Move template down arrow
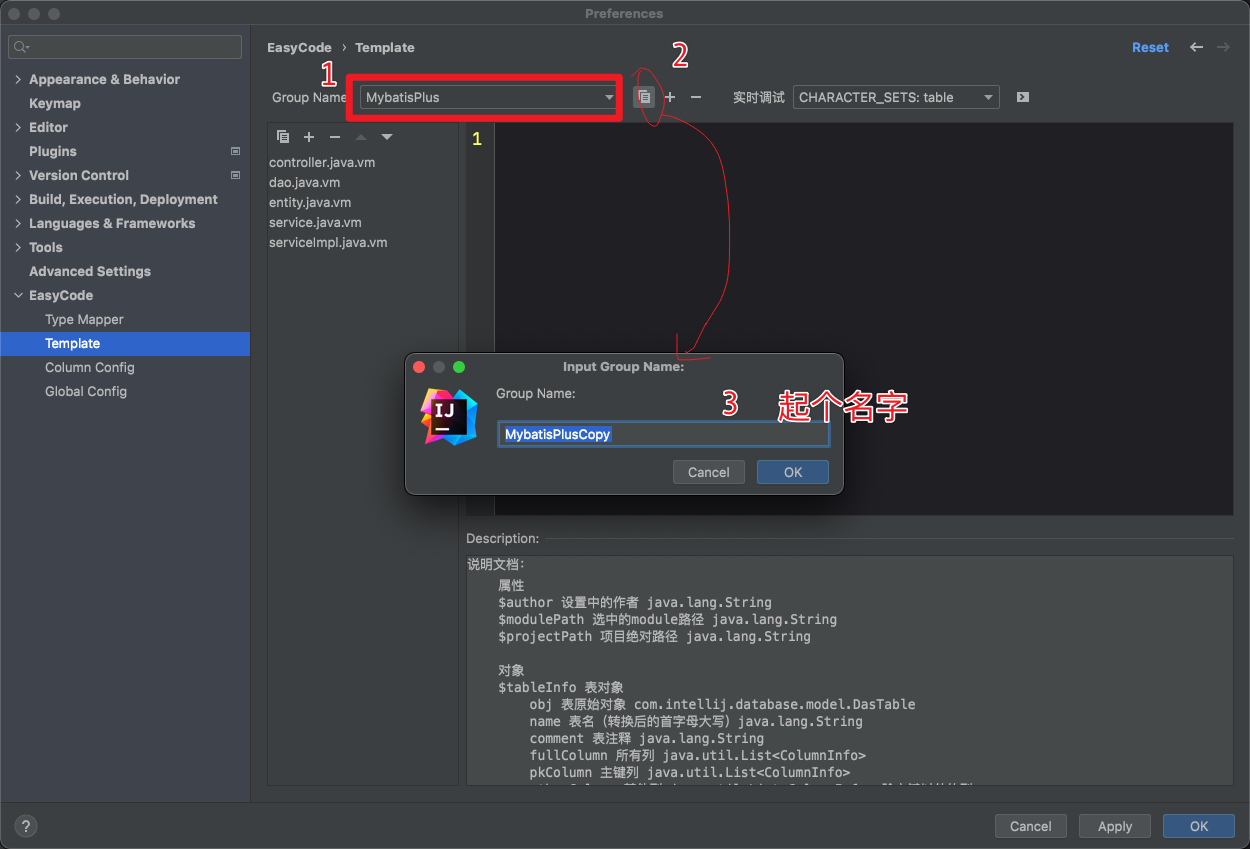The image size is (1250, 849). coord(387,137)
